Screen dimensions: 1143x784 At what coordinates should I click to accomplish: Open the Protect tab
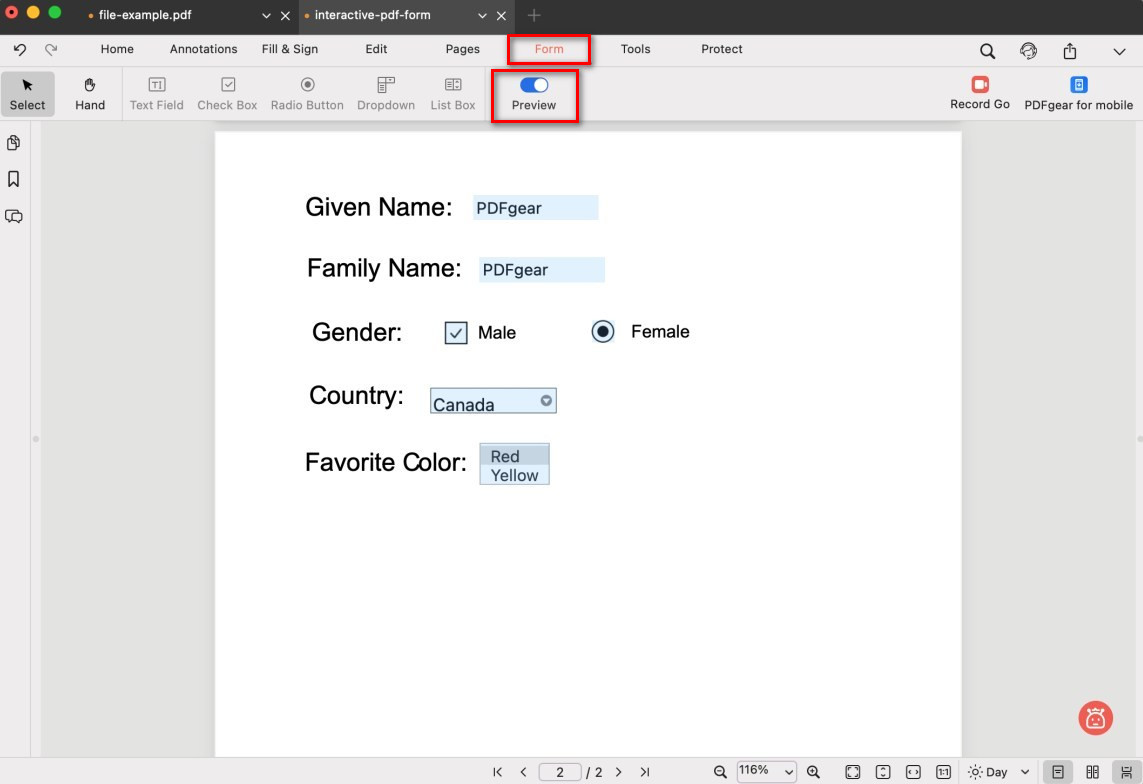tap(721, 49)
